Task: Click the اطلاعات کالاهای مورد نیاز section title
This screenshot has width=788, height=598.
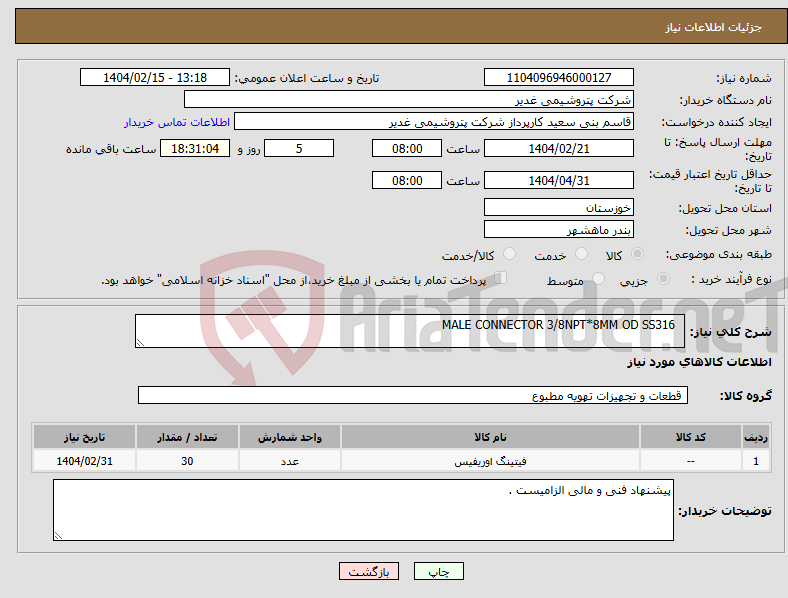Action: tap(699, 362)
